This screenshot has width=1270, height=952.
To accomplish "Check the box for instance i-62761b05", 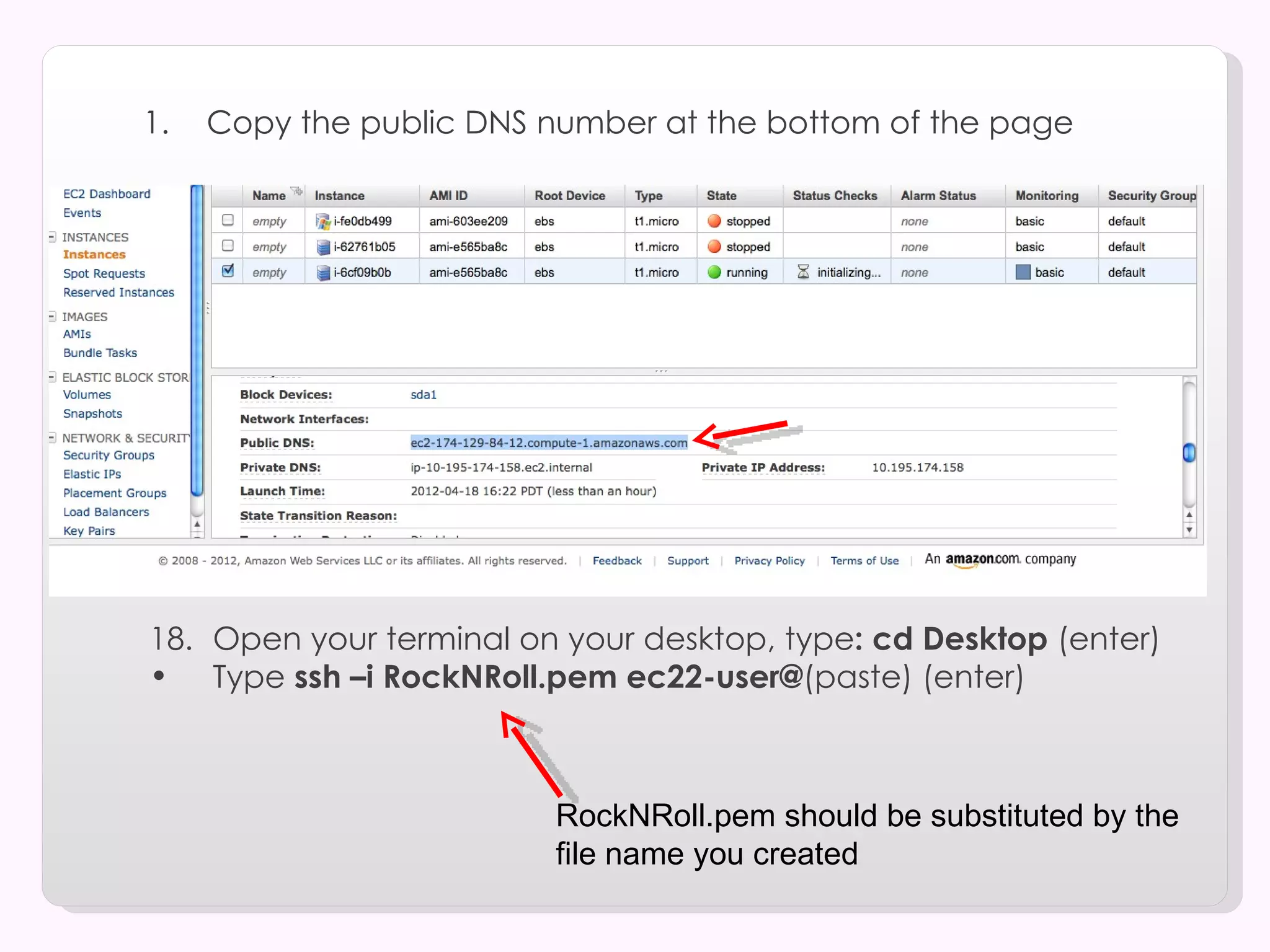I will click(x=228, y=245).
